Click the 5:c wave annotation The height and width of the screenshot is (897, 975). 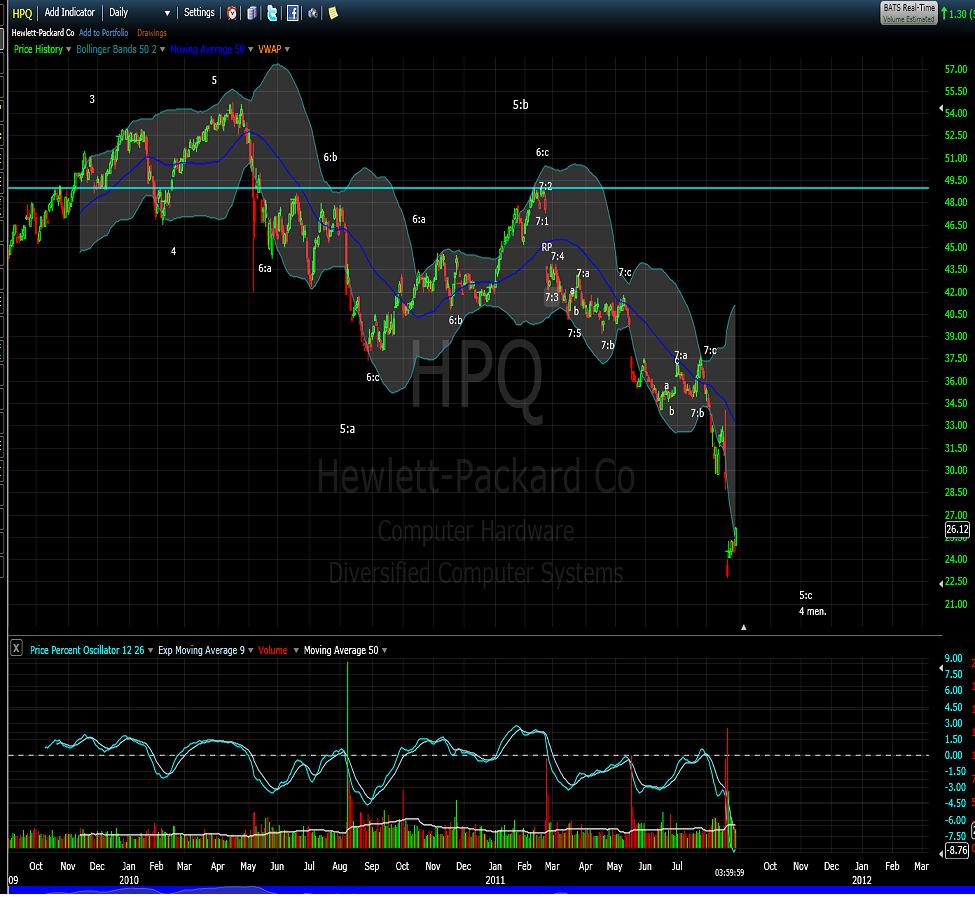click(806, 596)
